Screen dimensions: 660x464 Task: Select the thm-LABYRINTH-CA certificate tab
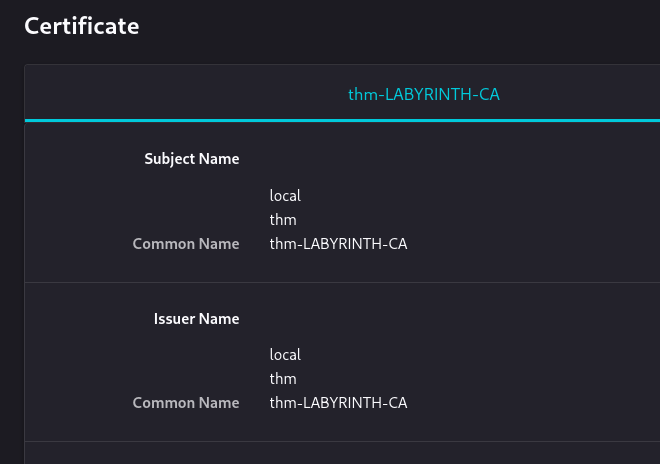423,95
